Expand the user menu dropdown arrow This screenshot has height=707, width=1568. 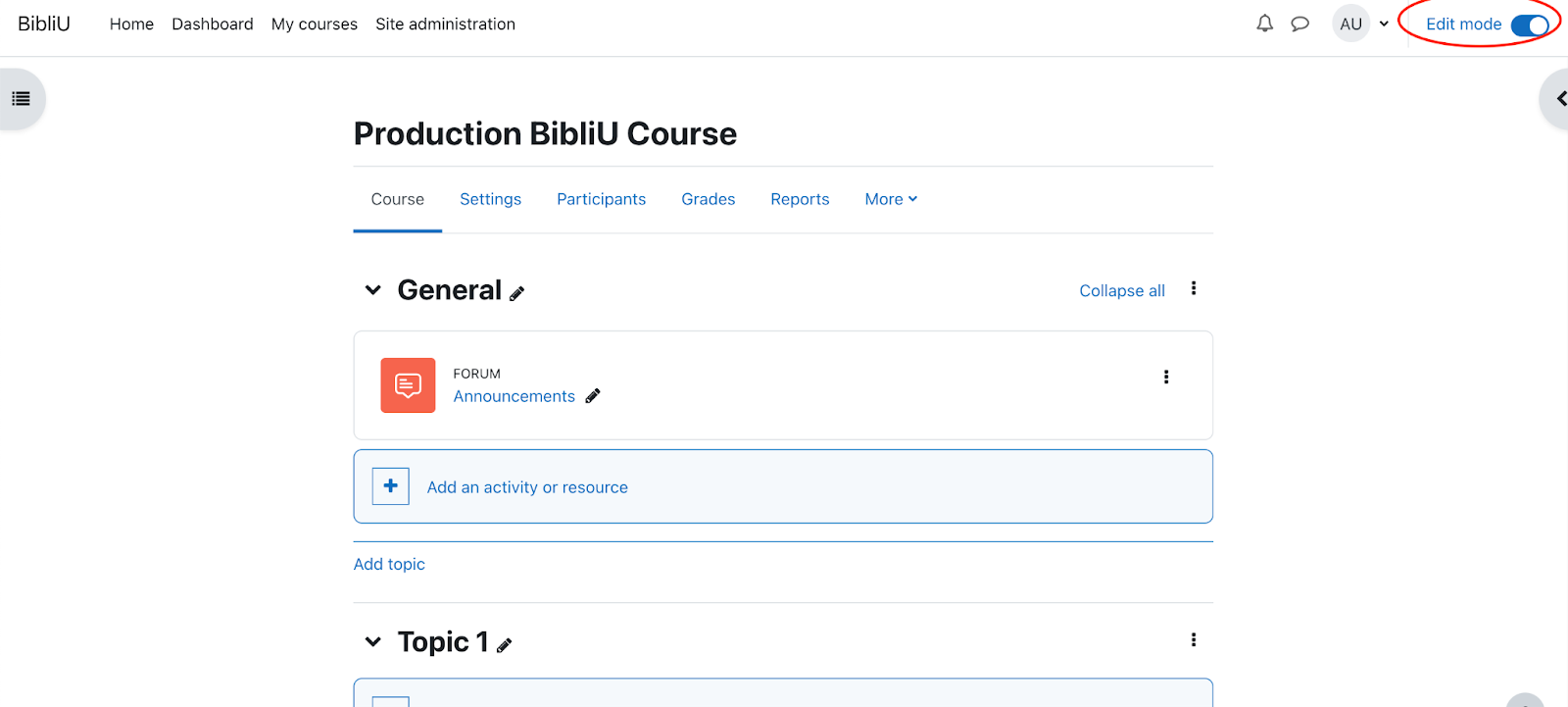pos(1384,24)
